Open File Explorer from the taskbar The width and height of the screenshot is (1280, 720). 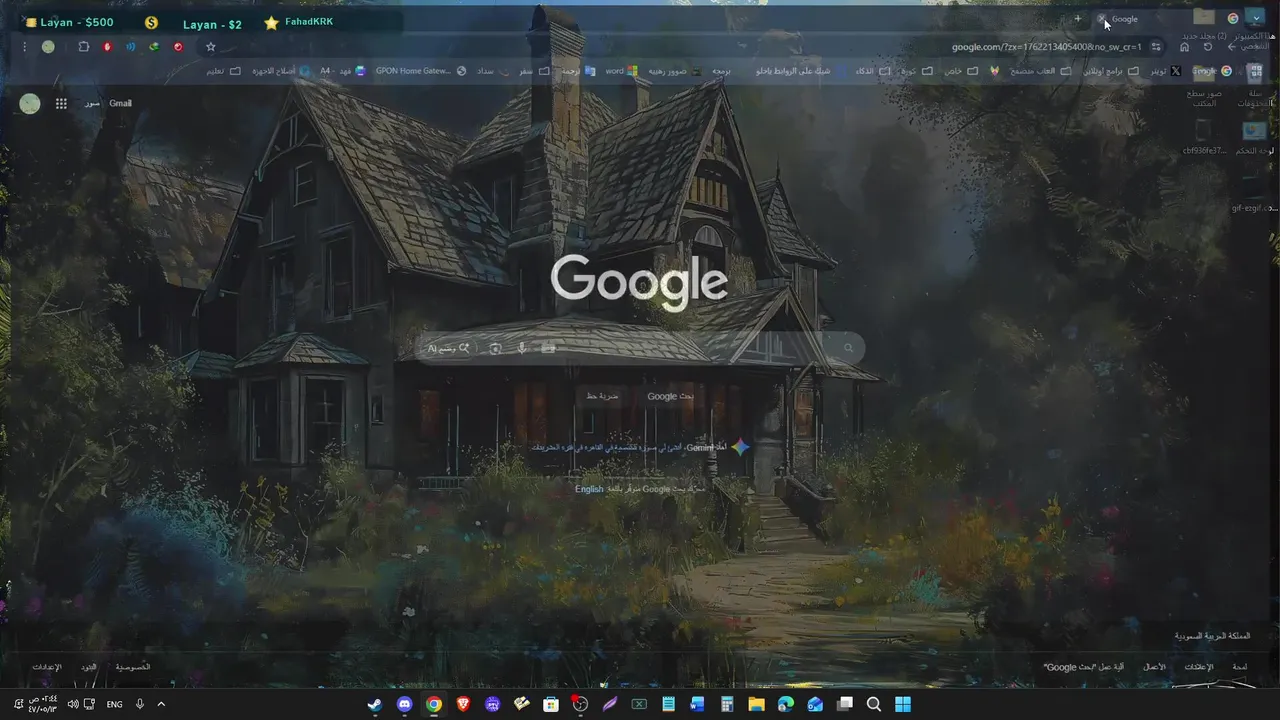(756, 704)
